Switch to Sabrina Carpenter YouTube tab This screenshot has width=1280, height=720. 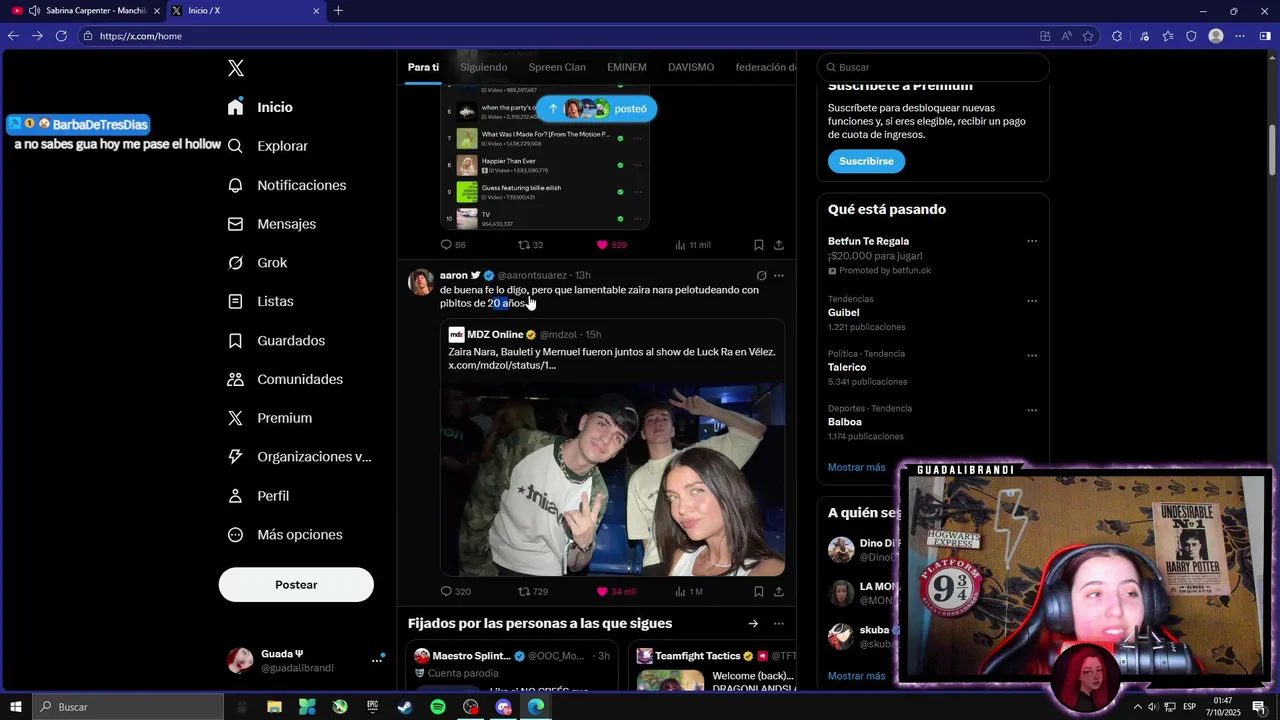[85, 11]
